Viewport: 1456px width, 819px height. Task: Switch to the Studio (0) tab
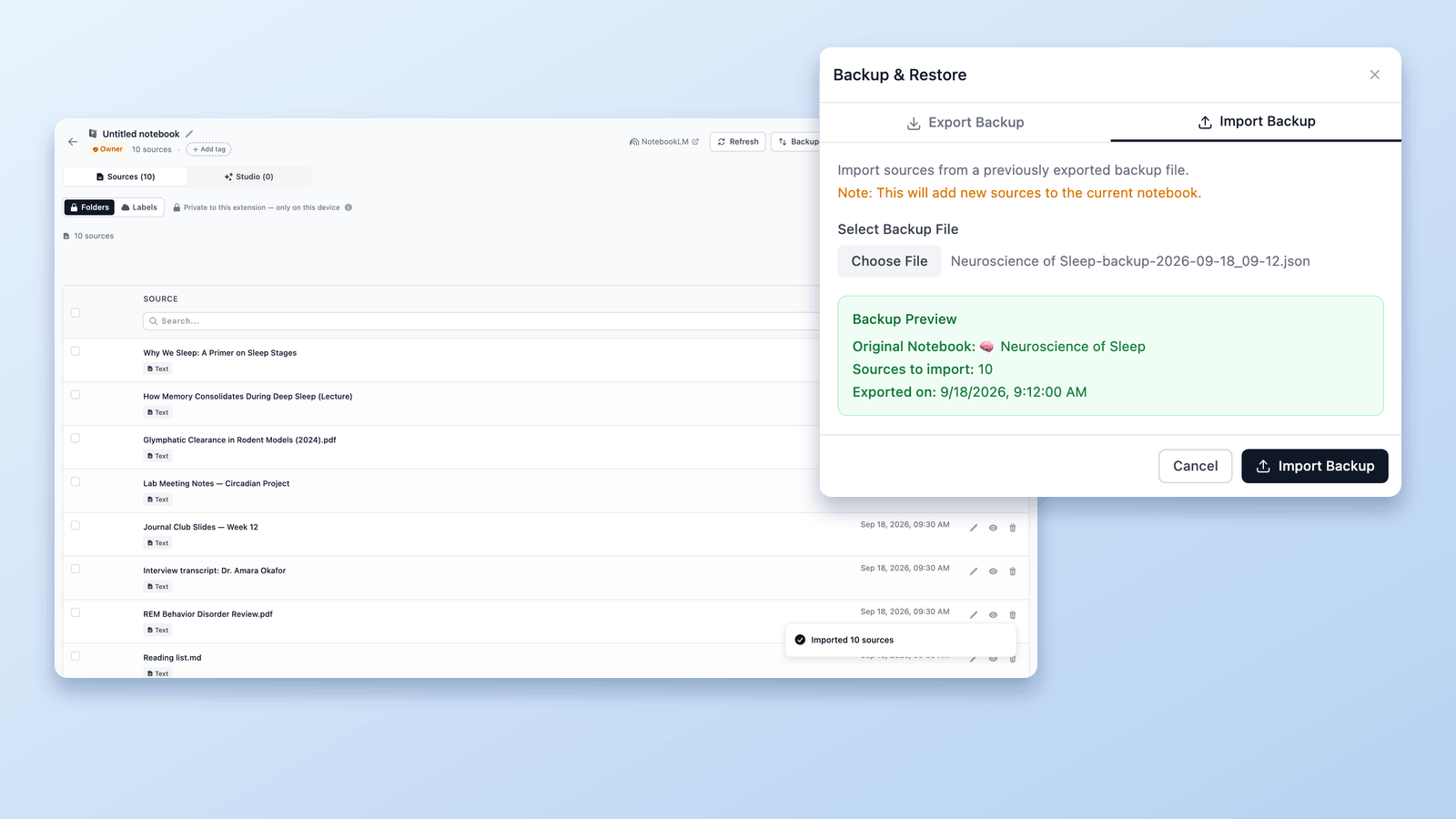248,177
